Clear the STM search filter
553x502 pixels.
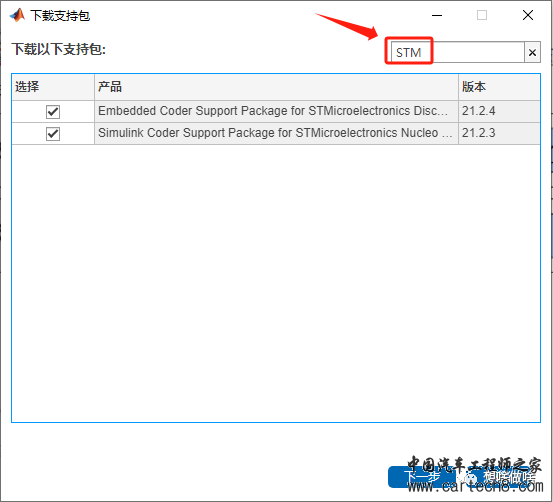point(532,53)
